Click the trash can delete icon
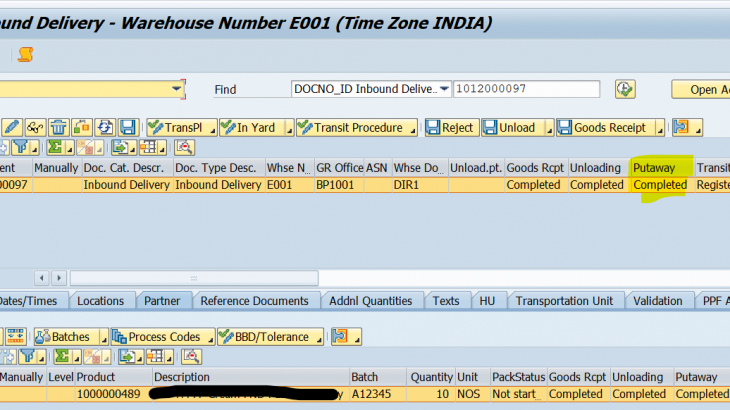The image size is (730, 410). pos(58,127)
